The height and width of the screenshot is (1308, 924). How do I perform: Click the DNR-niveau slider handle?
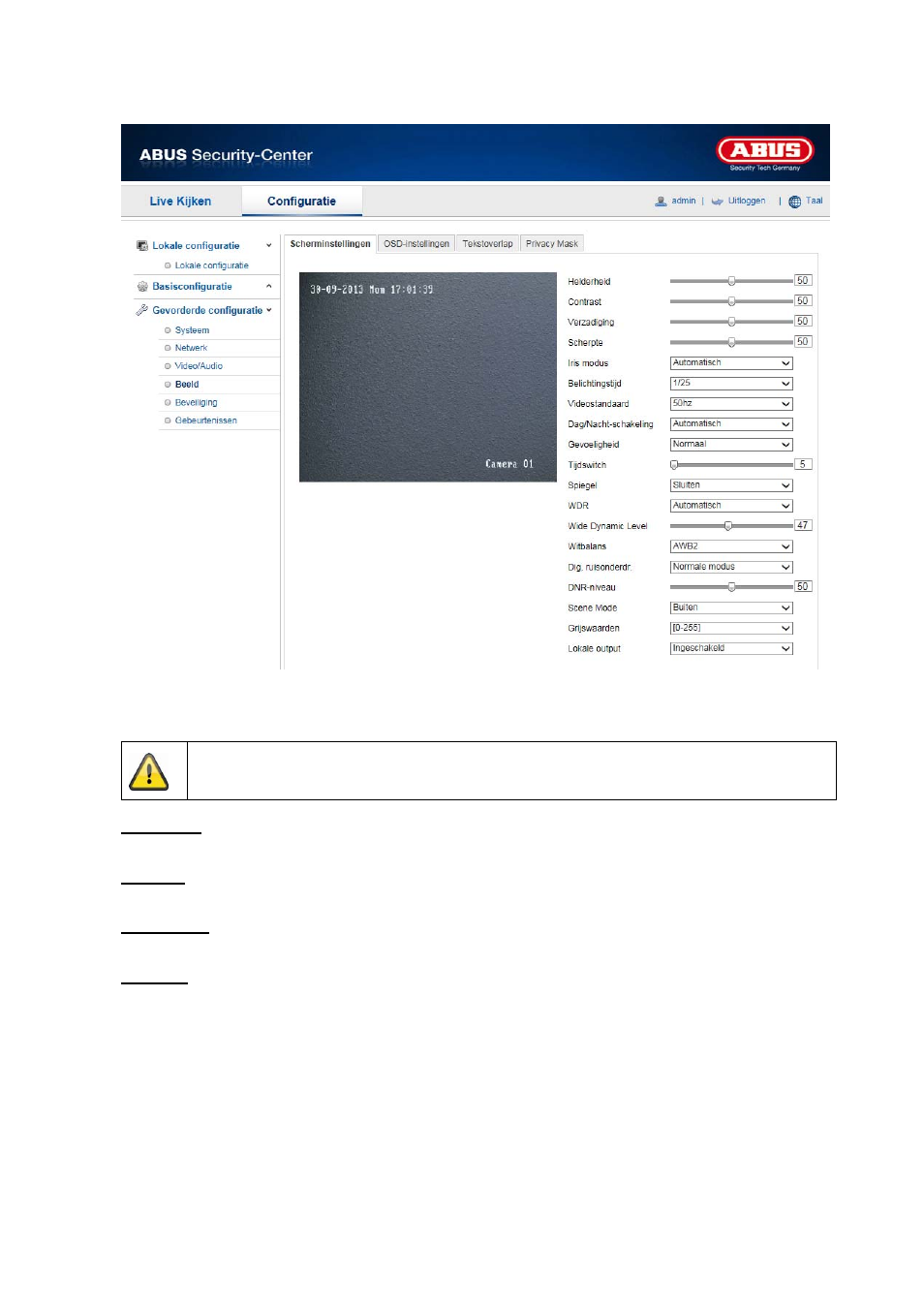tap(731, 587)
